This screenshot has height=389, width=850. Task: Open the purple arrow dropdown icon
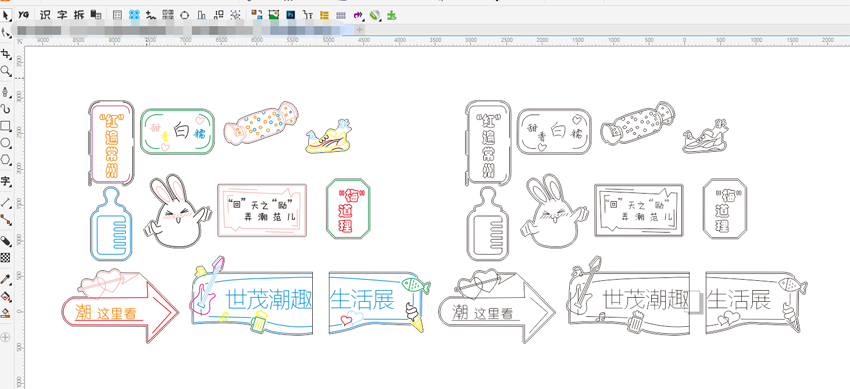(x=358, y=15)
